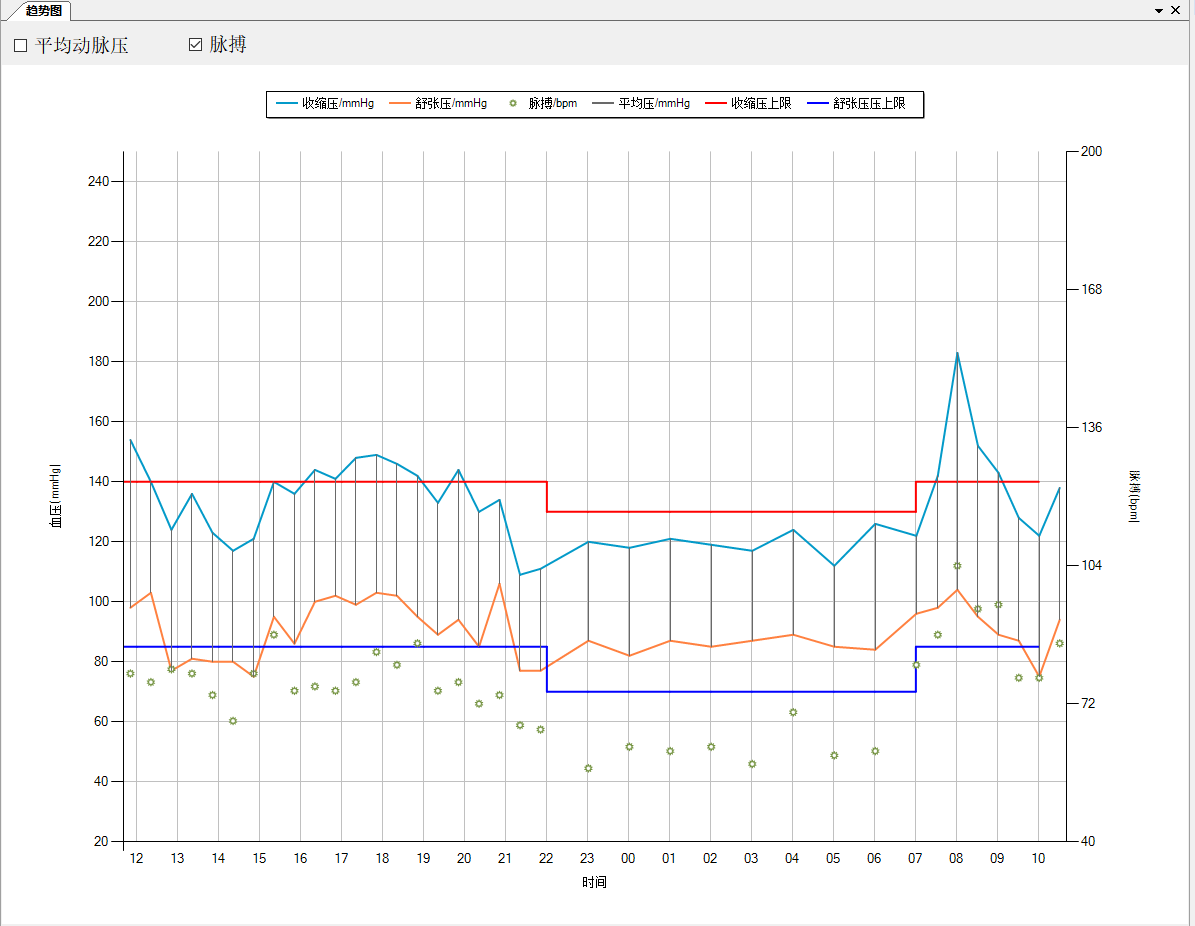Enable the 平均动脉压 checkbox
The image size is (1195, 926).
pos(21,46)
